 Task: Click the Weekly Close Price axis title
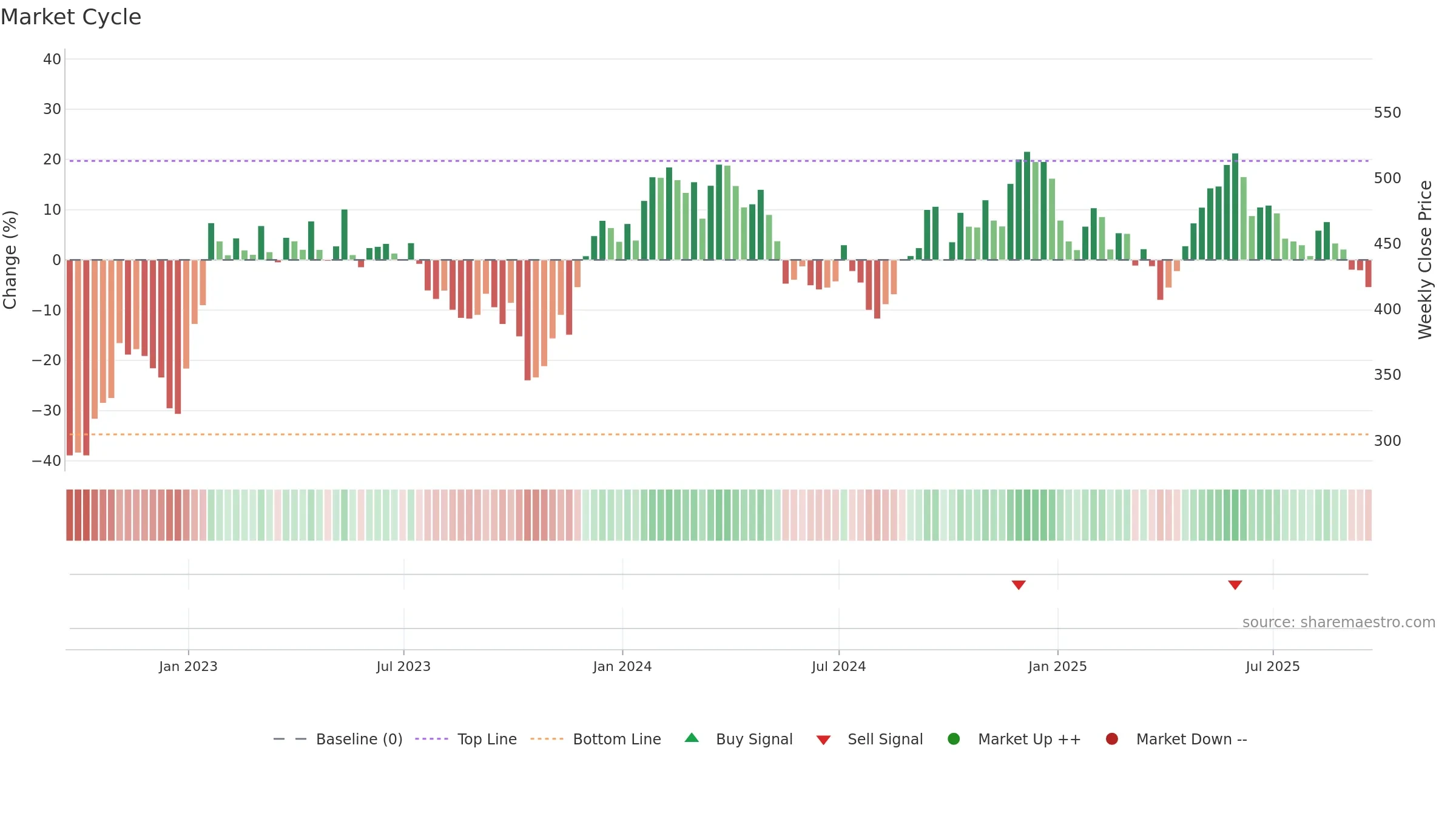click(1425, 260)
